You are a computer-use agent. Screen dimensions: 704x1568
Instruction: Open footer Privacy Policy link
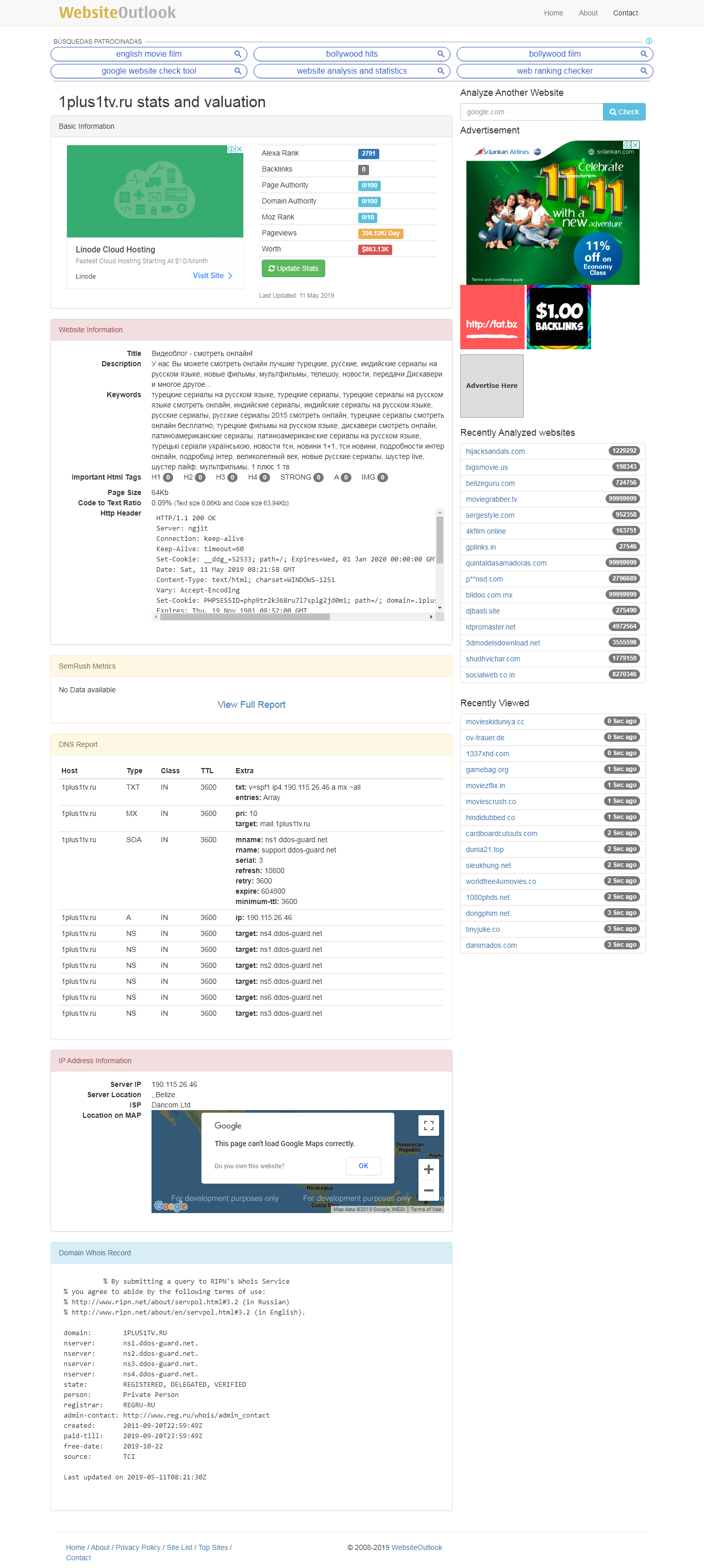tap(138, 1547)
